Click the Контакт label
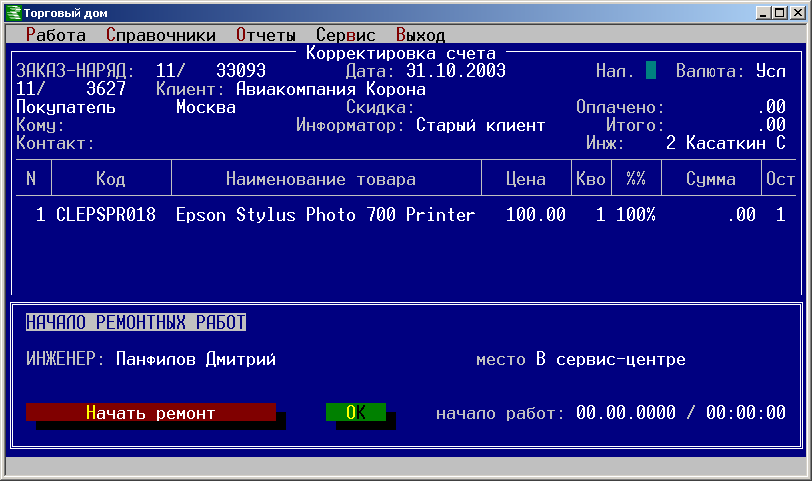812x481 pixels. (55, 142)
